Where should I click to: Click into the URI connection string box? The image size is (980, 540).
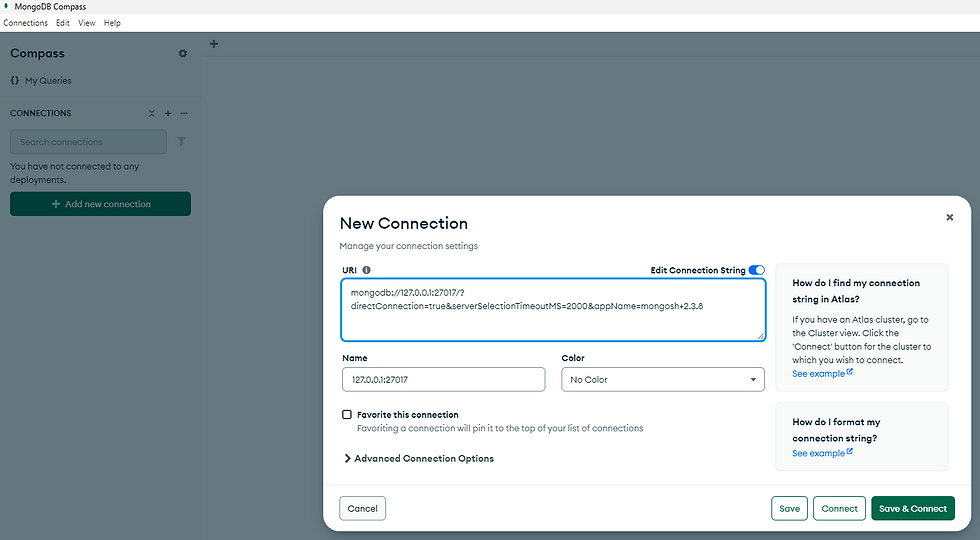pos(552,310)
